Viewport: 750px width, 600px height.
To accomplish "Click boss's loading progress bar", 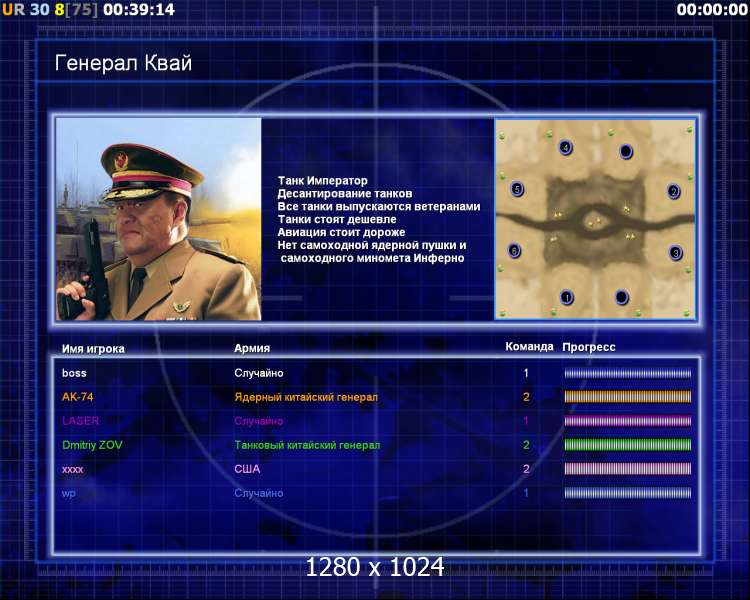I will [628, 373].
